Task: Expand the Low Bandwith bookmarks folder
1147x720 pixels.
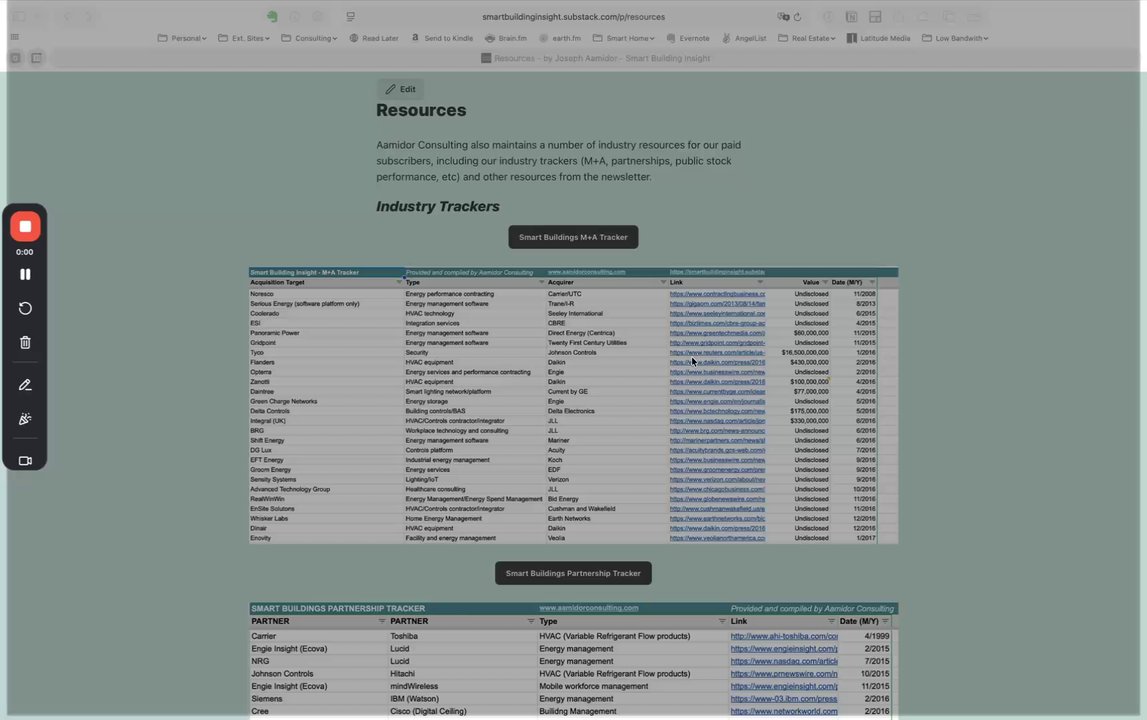Action: pyautogui.click(x=955, y=38)
